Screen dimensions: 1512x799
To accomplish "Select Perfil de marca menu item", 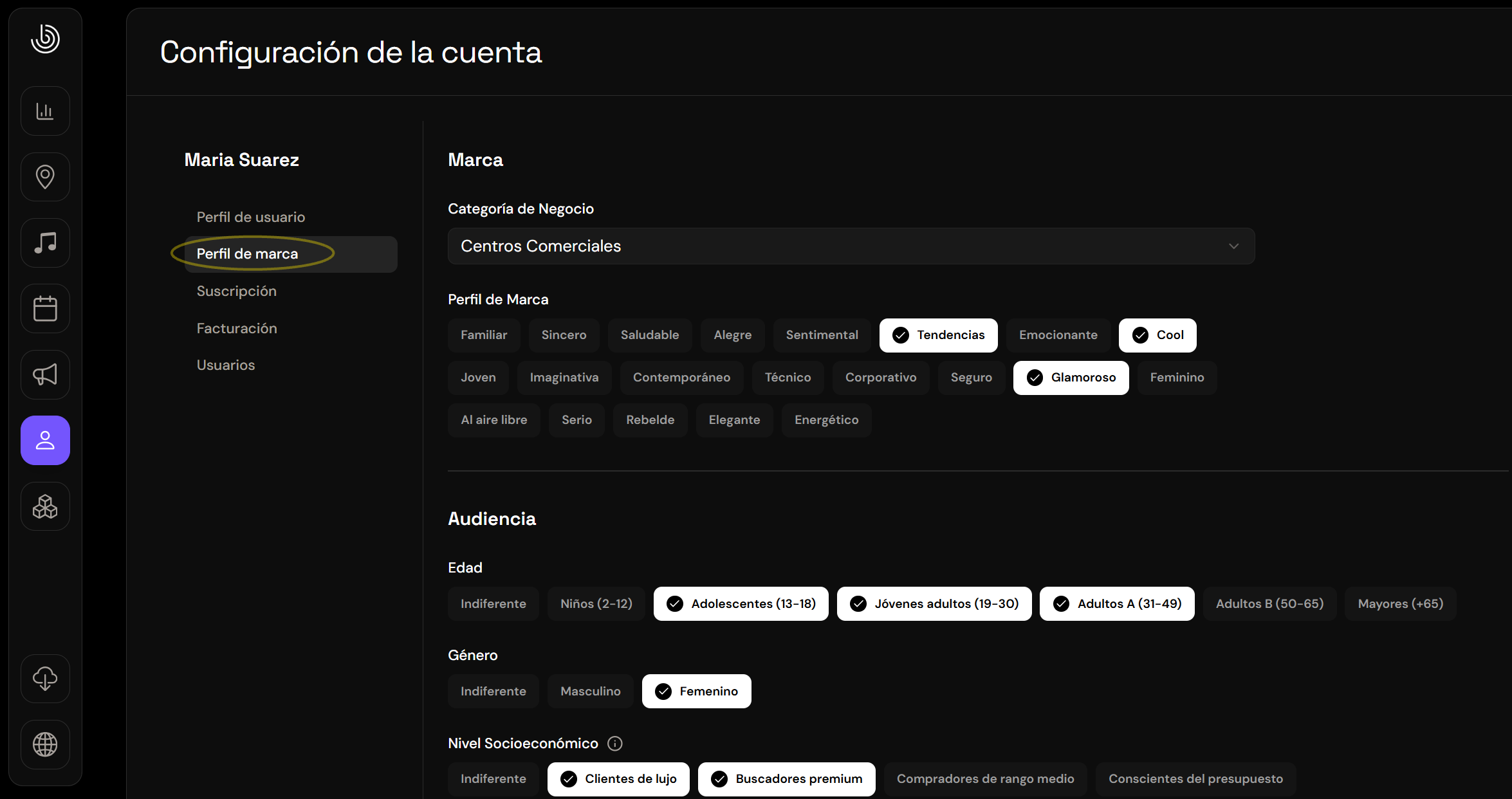I will click(x=291, y=254).
